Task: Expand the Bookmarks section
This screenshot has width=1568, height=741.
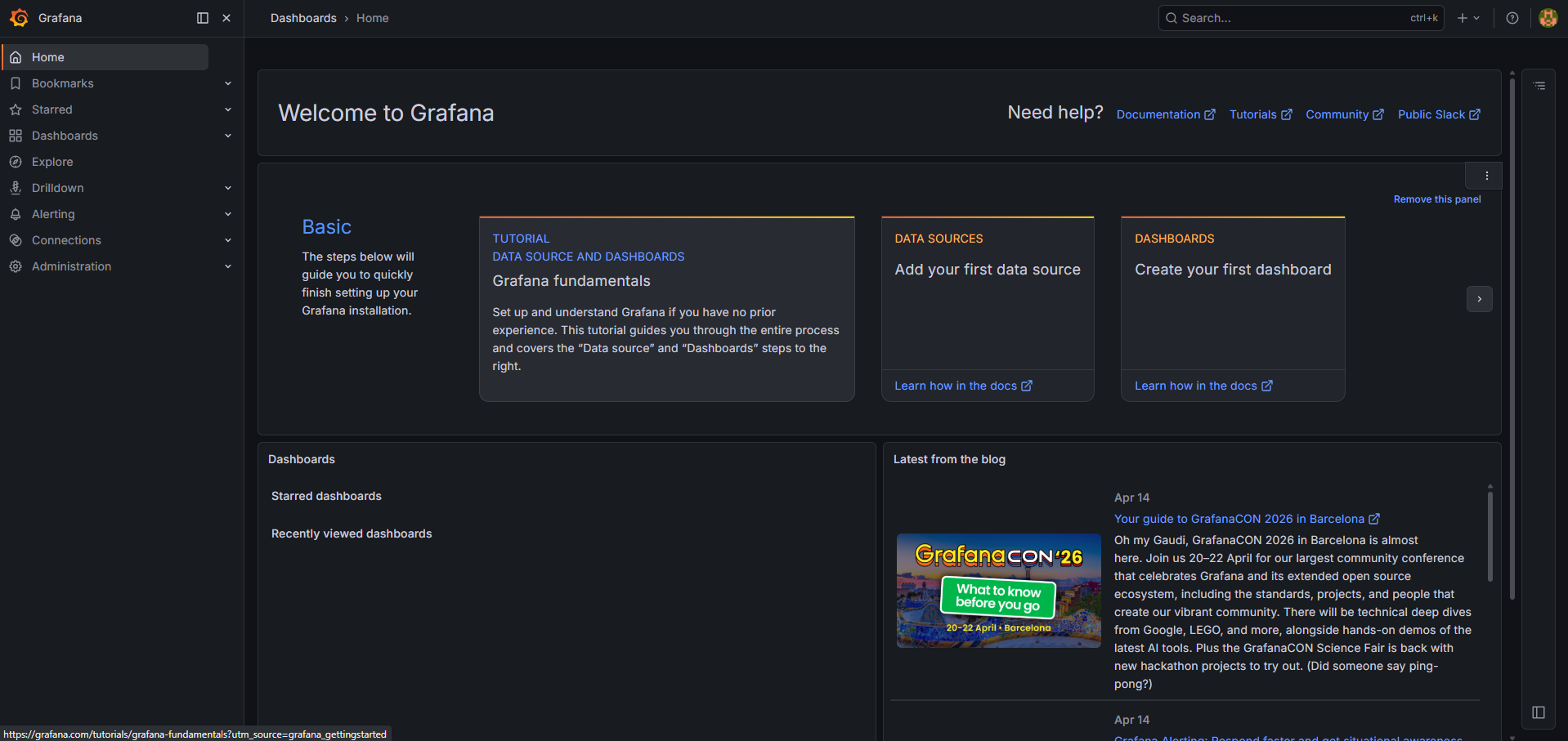Action: click(227, 83)
